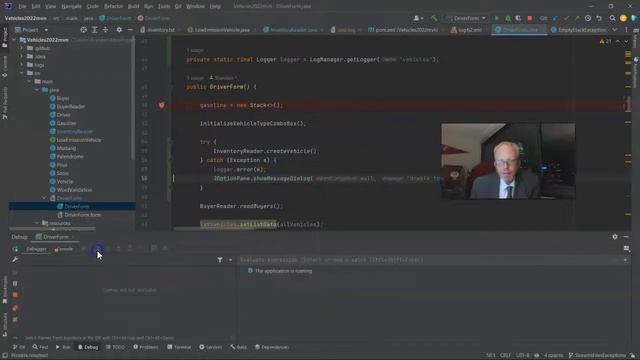Stop the running process with red square icon

pos(530,18)
